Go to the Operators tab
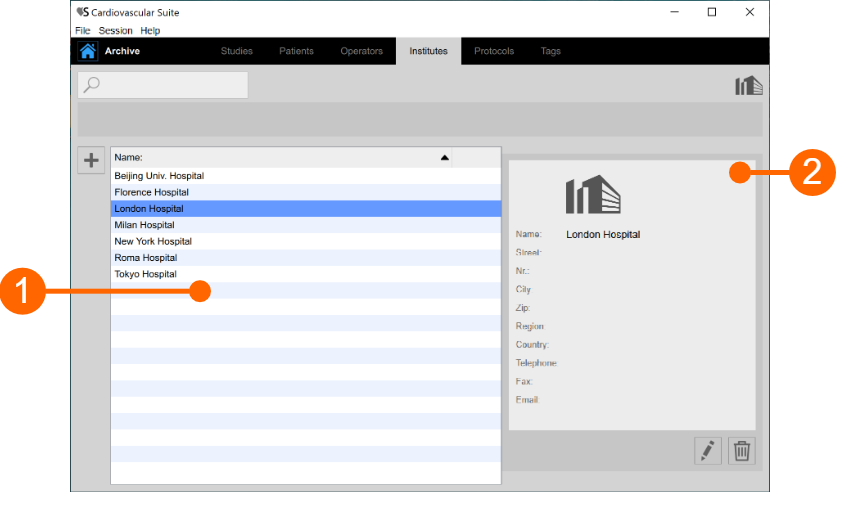The image size is (860, 512). (361, 51)
